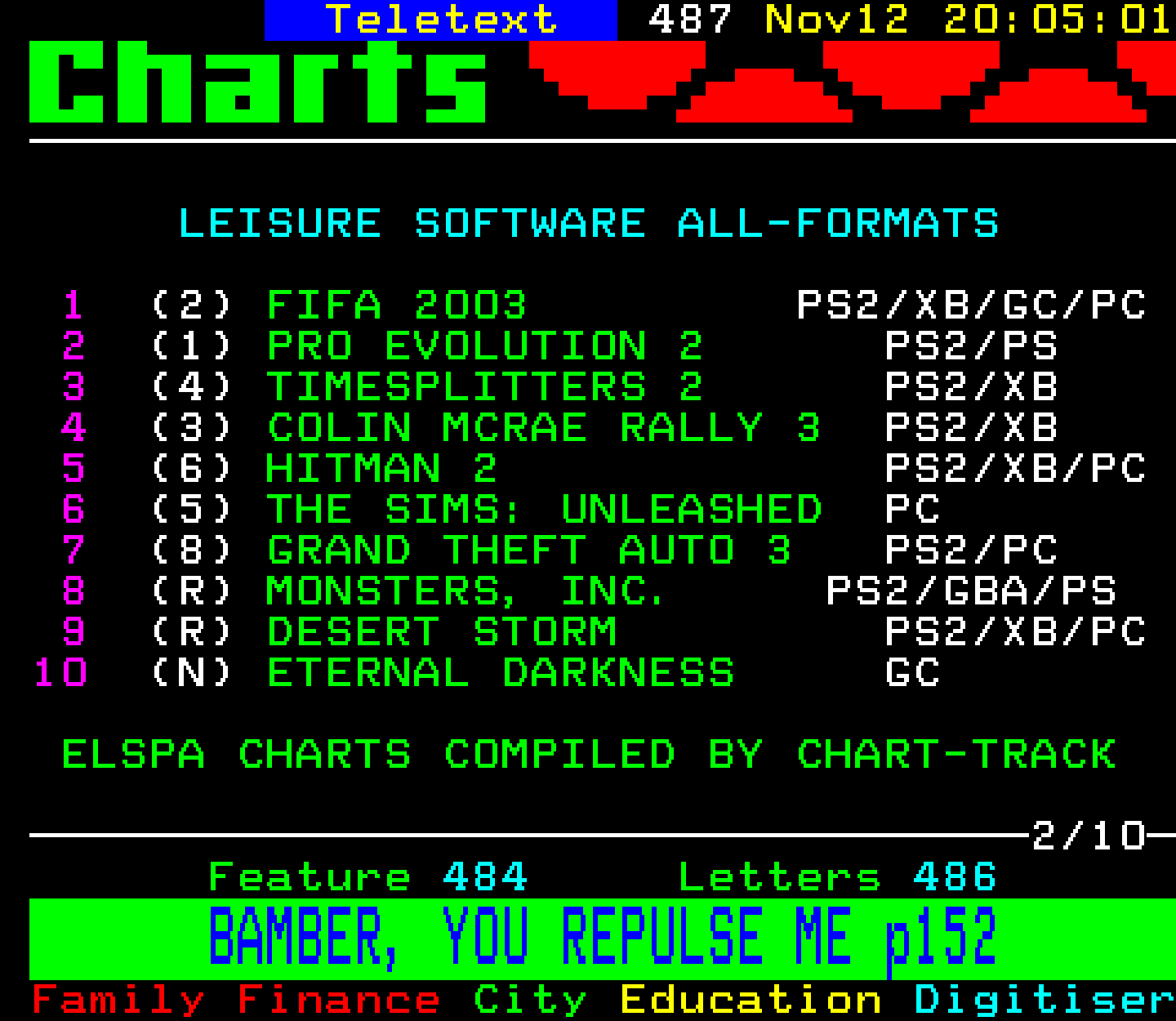Image resolution: width=1176 pixels, height=1021 pixels.
Task: Open the Family fastext link
Action: [118, 1000]
